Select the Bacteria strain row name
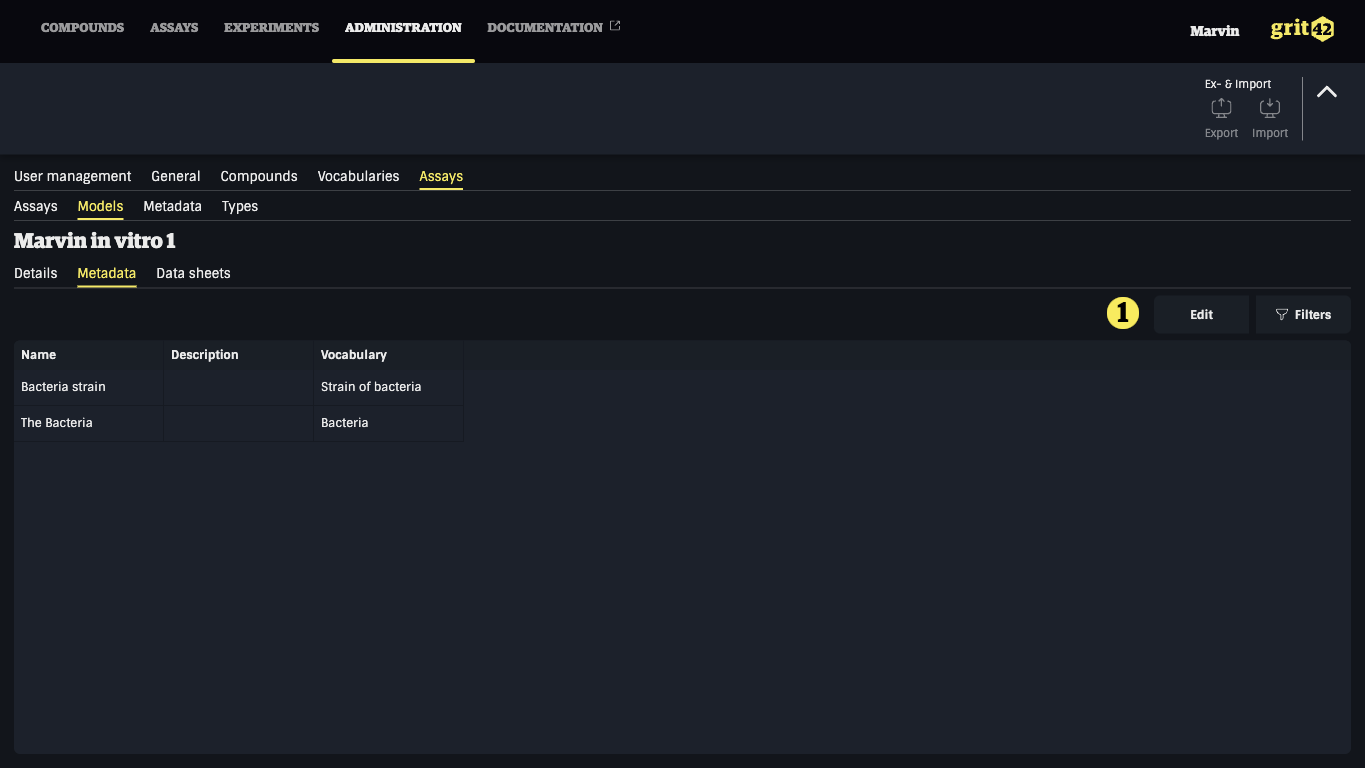 [x=63, y=387]
